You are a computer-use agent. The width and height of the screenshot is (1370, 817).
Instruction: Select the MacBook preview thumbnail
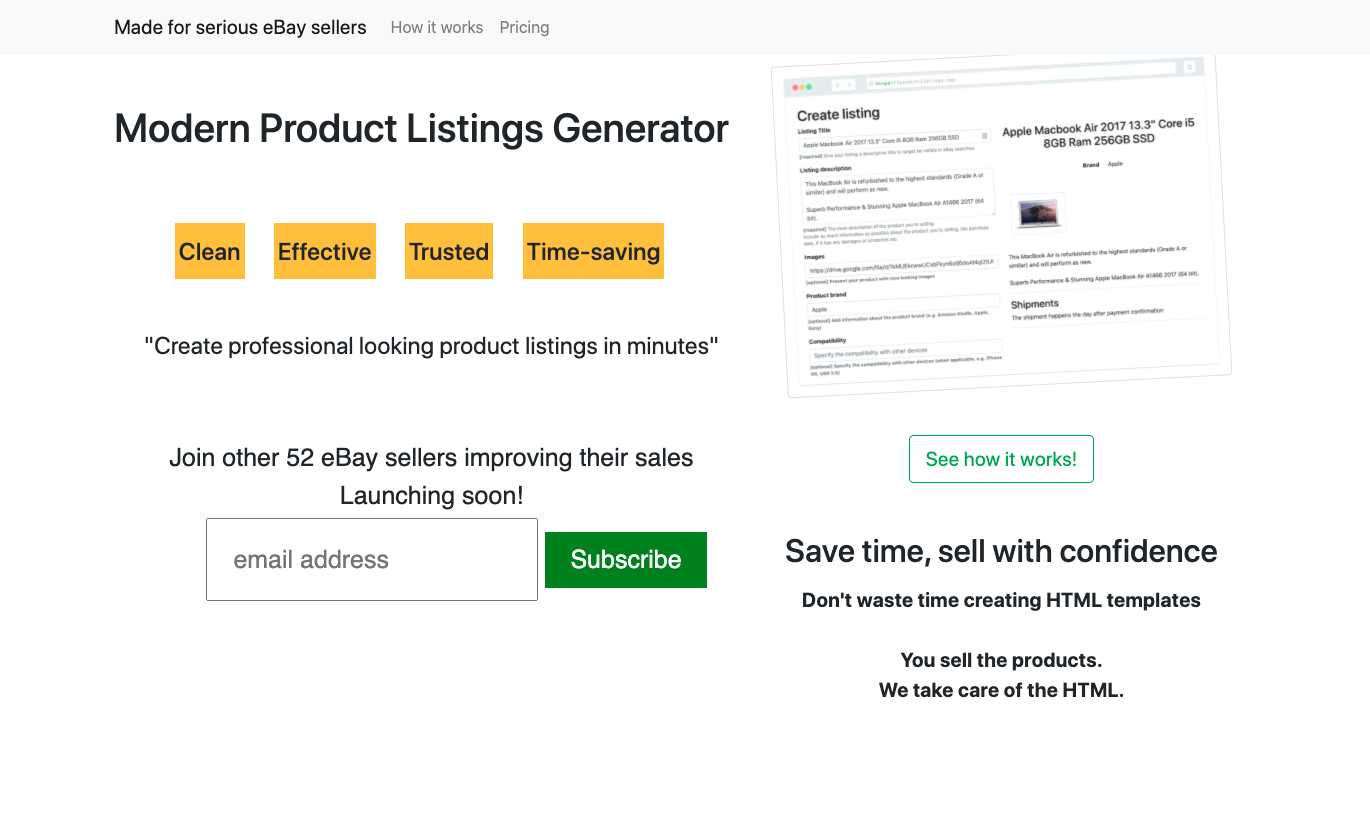point(1037,211)
